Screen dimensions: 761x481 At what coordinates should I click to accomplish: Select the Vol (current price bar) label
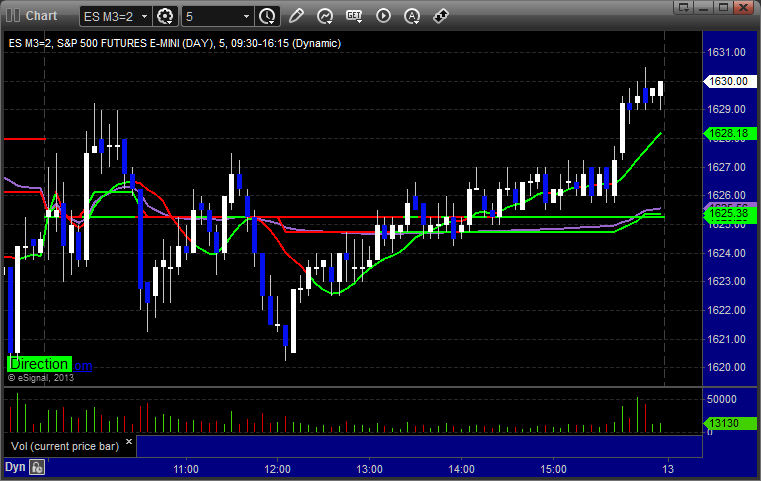(65, 446)
